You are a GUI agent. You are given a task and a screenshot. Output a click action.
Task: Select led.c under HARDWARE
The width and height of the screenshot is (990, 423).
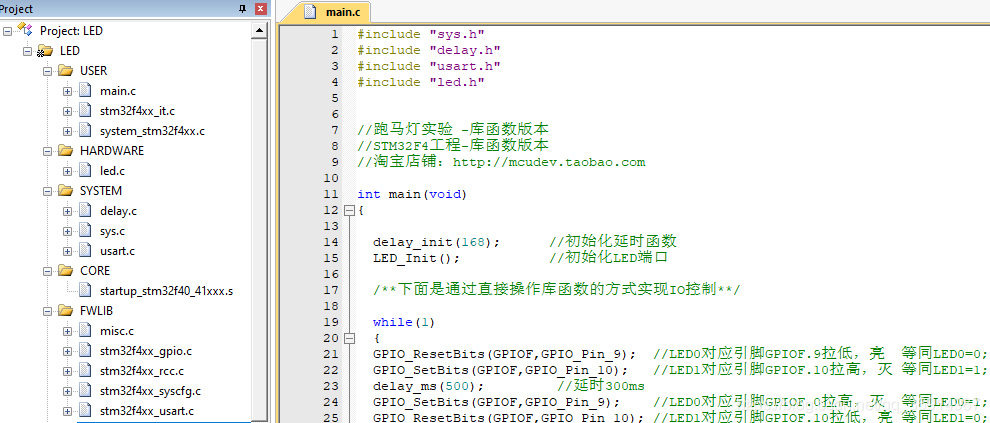[x=112, y=170]
